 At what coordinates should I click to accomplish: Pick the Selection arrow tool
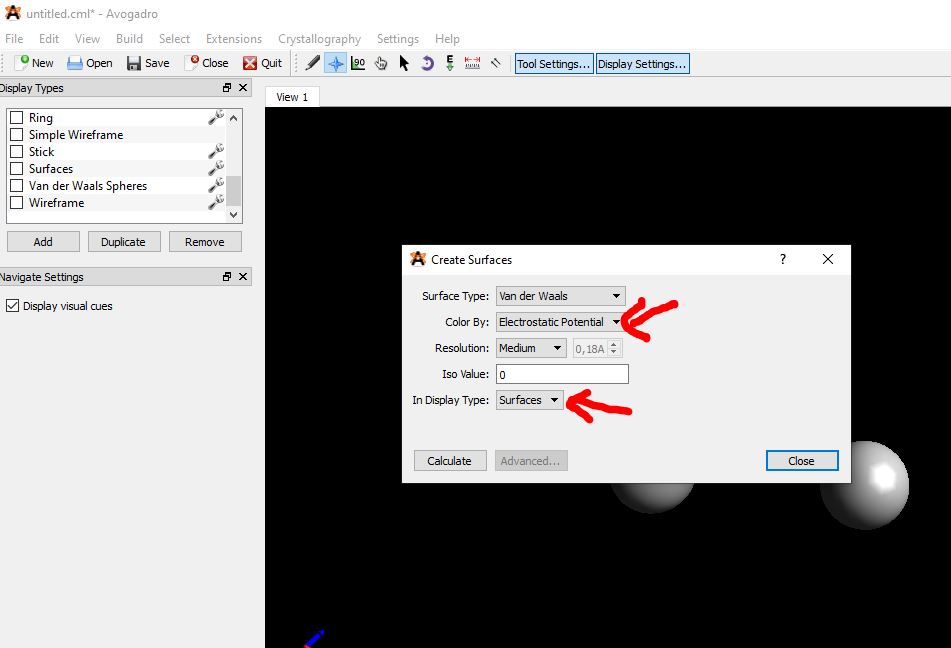coord(404,63)
